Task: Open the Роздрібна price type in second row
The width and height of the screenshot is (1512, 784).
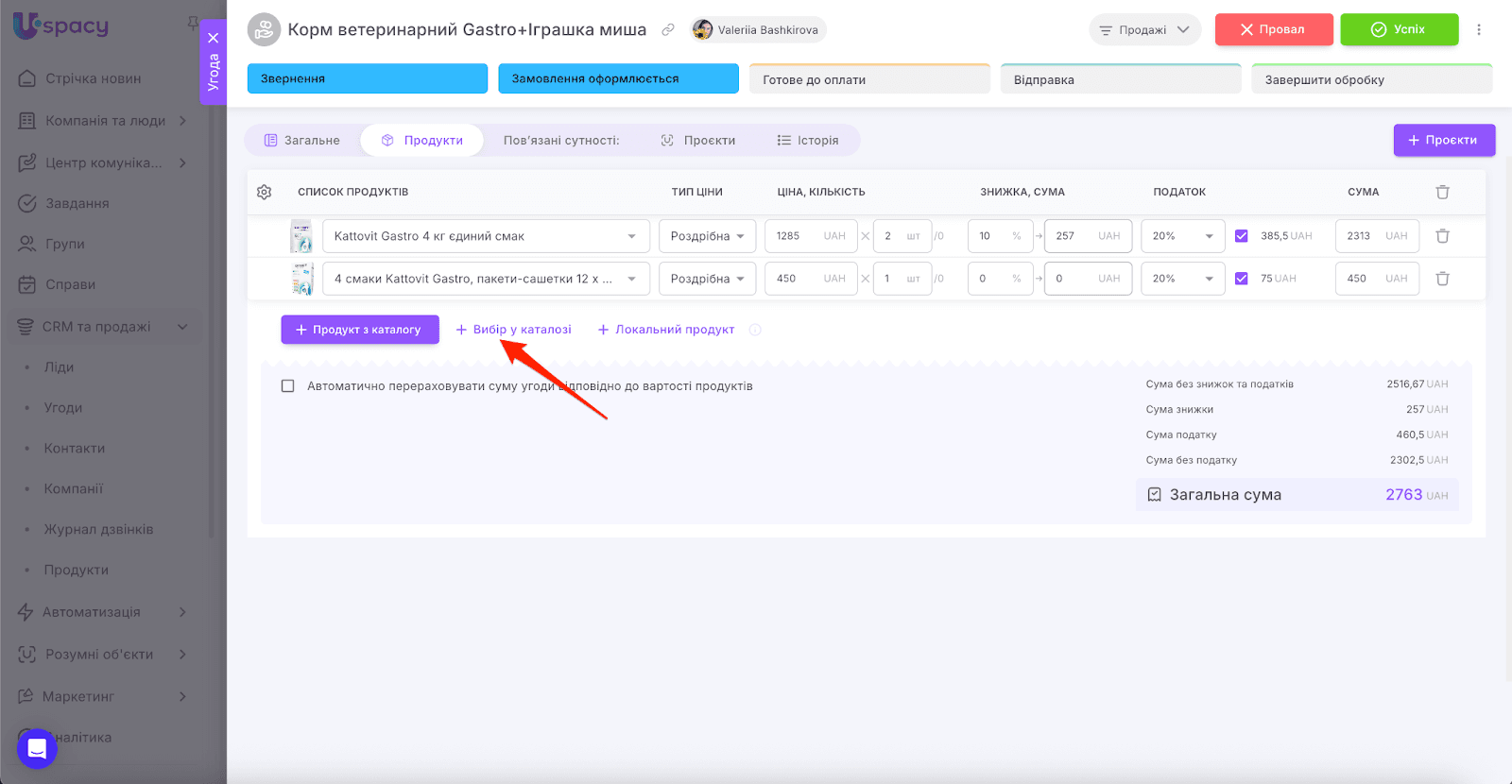Action: (x=707, y=279)
